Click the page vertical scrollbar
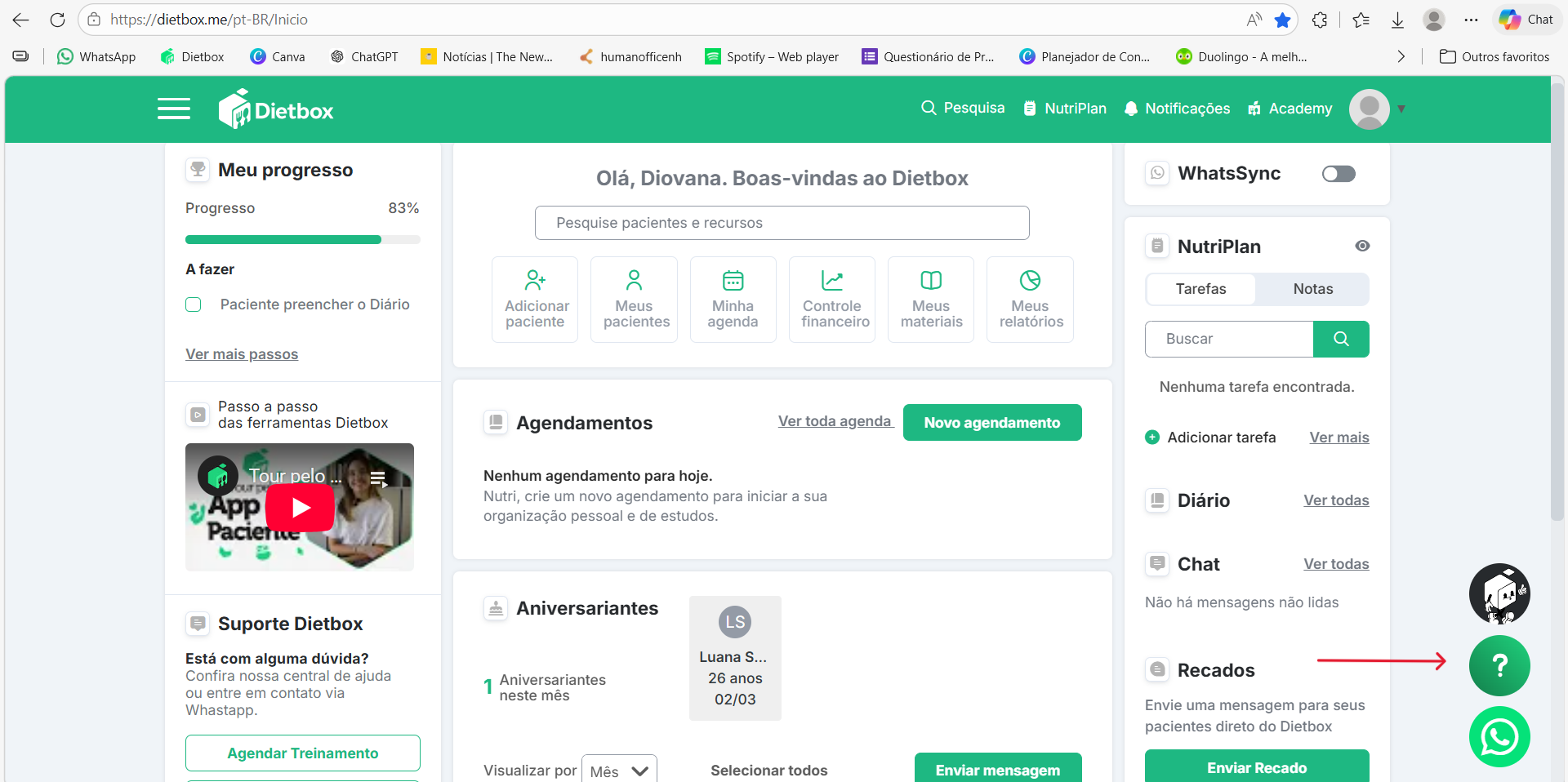Screen dimensions: 1568x782 [1557, 302]
